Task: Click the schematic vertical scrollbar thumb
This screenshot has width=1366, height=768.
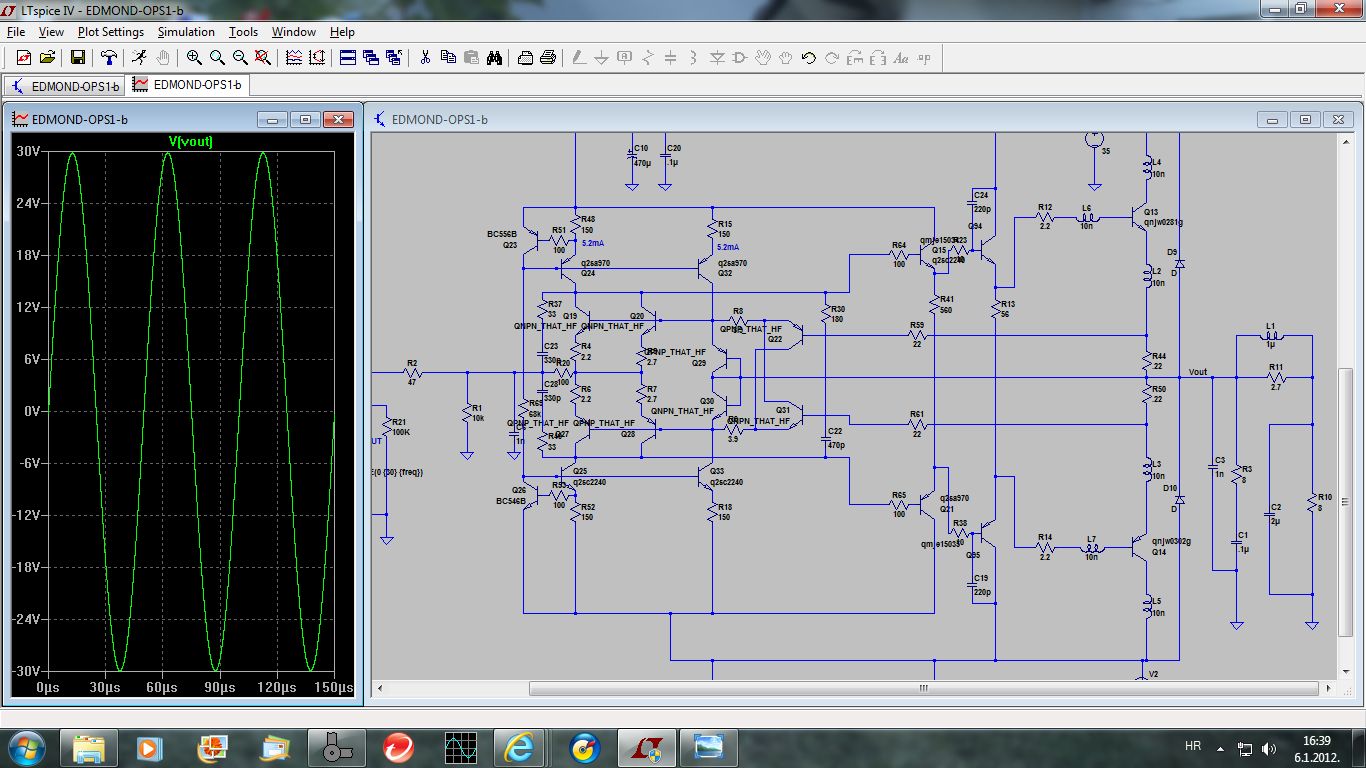Action: tap(1345, 500)
